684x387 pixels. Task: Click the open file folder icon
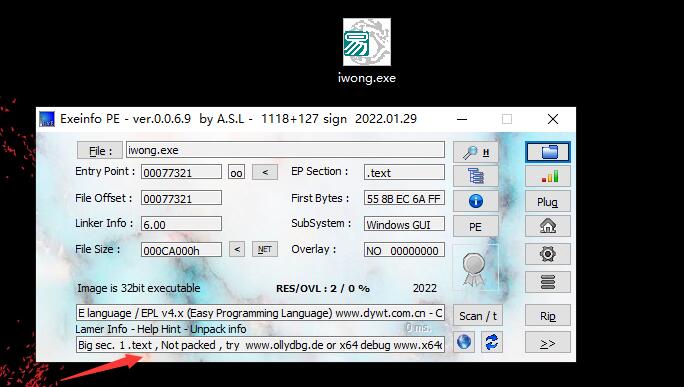(548, 152)
